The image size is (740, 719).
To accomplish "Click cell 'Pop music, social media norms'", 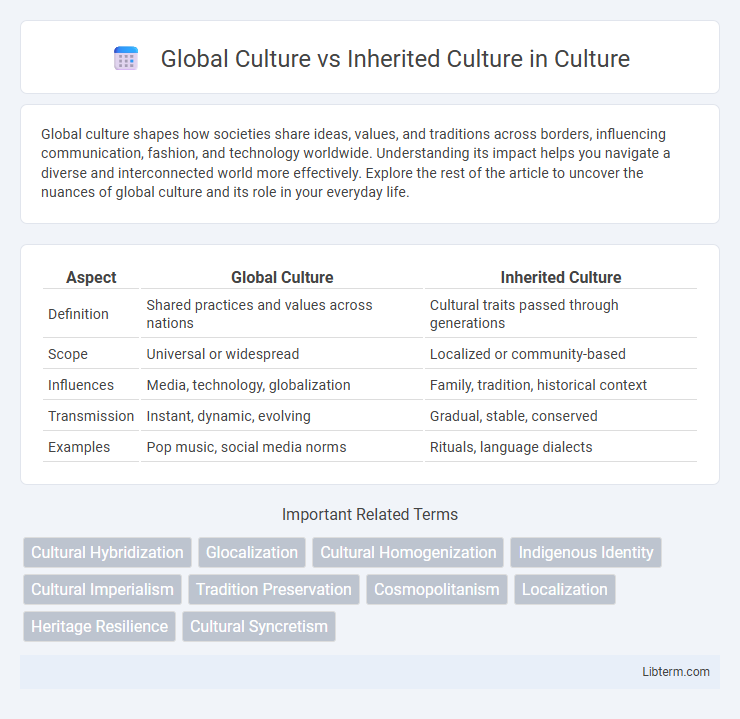I will pos(282,447).
